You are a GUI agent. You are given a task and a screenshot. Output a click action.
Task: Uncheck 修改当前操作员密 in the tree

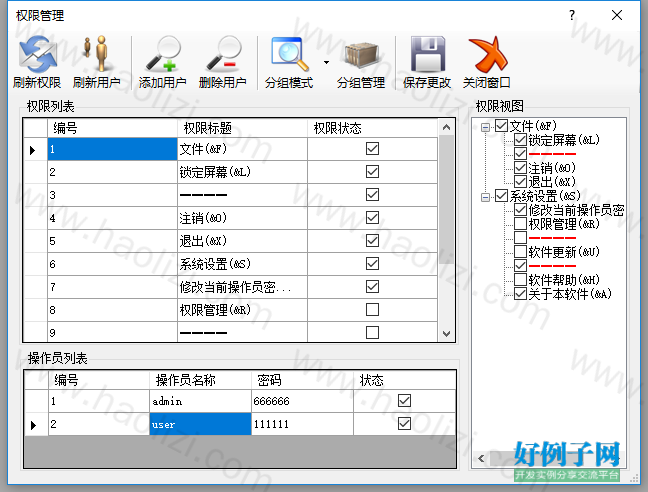coord(520,209)
